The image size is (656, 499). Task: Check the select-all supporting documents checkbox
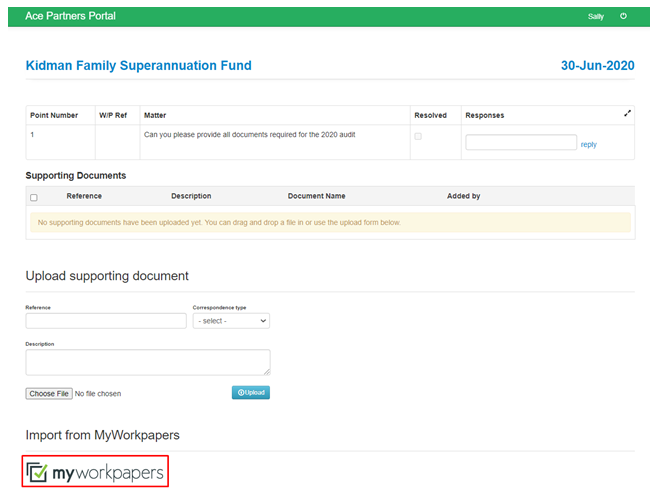34,197
